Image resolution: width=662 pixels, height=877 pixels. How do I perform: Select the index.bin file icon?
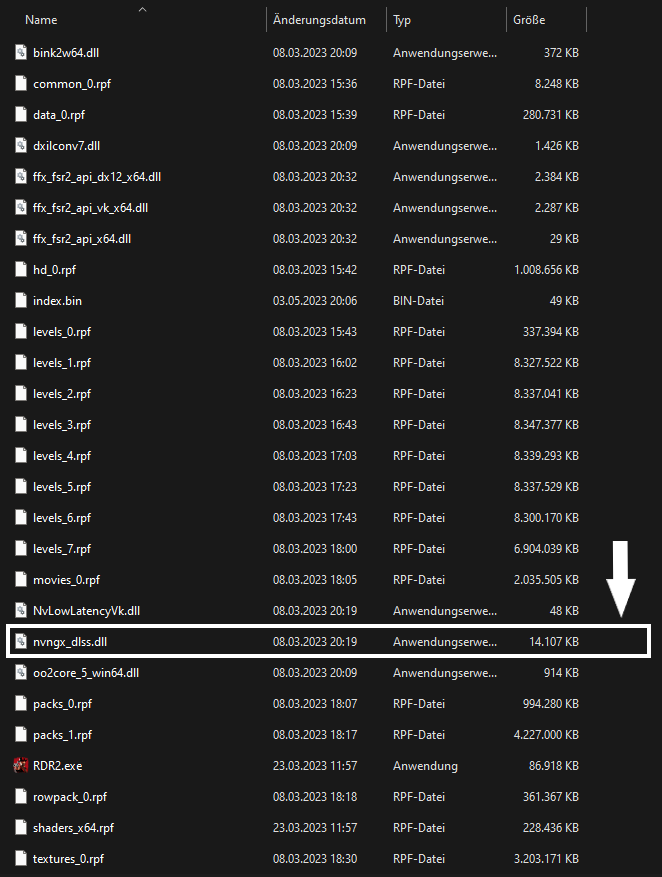19,301
